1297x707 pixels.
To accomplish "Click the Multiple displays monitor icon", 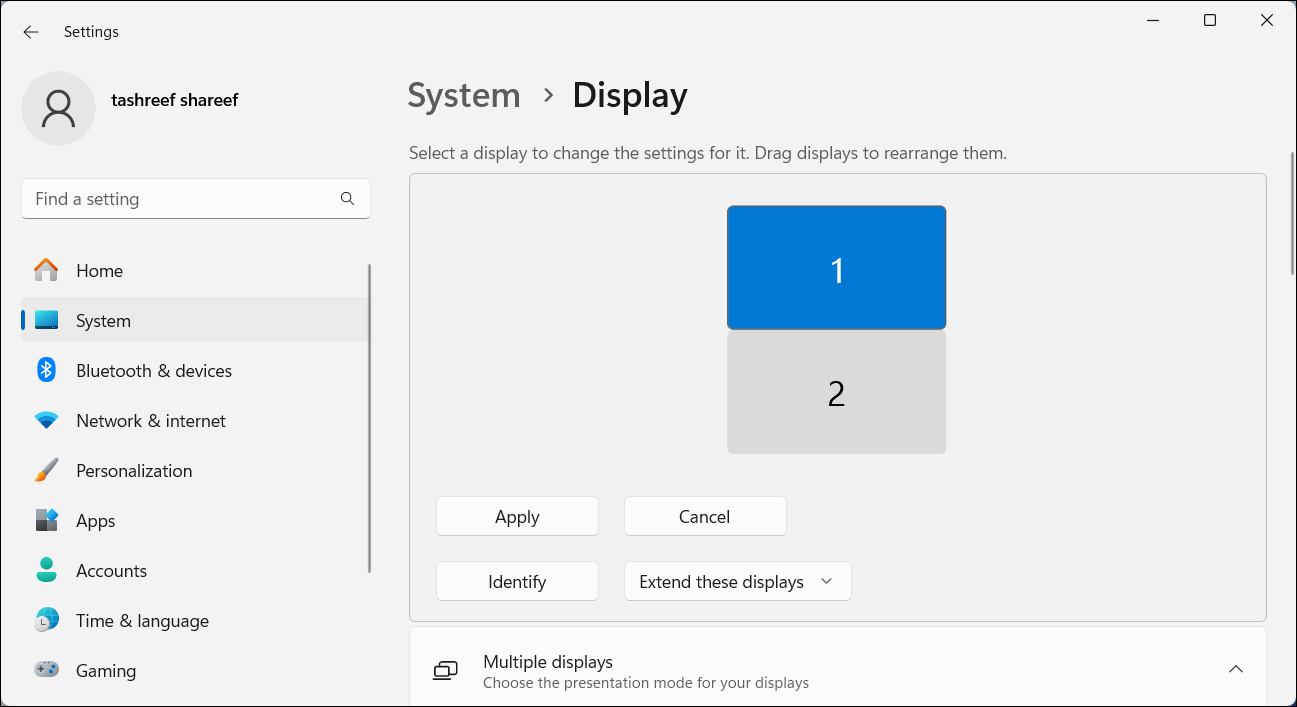I will (444, 670).
